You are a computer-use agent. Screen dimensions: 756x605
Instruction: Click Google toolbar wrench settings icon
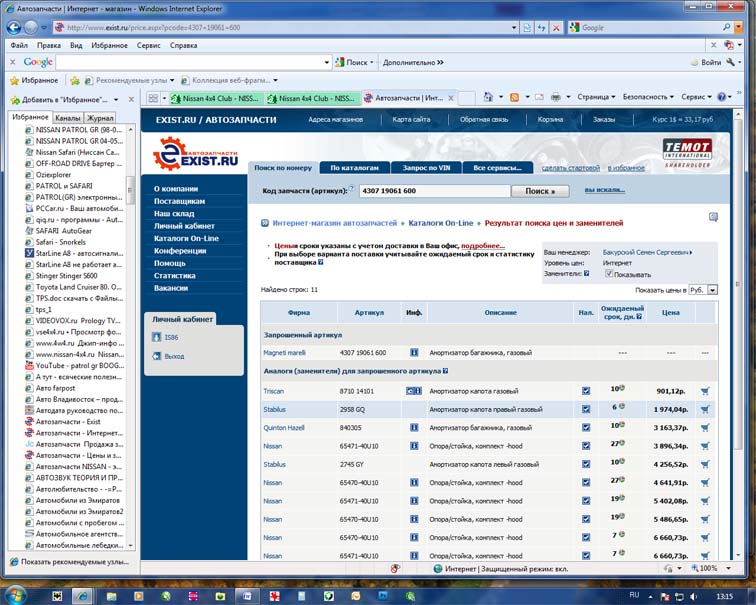click(x=730, y=62)
